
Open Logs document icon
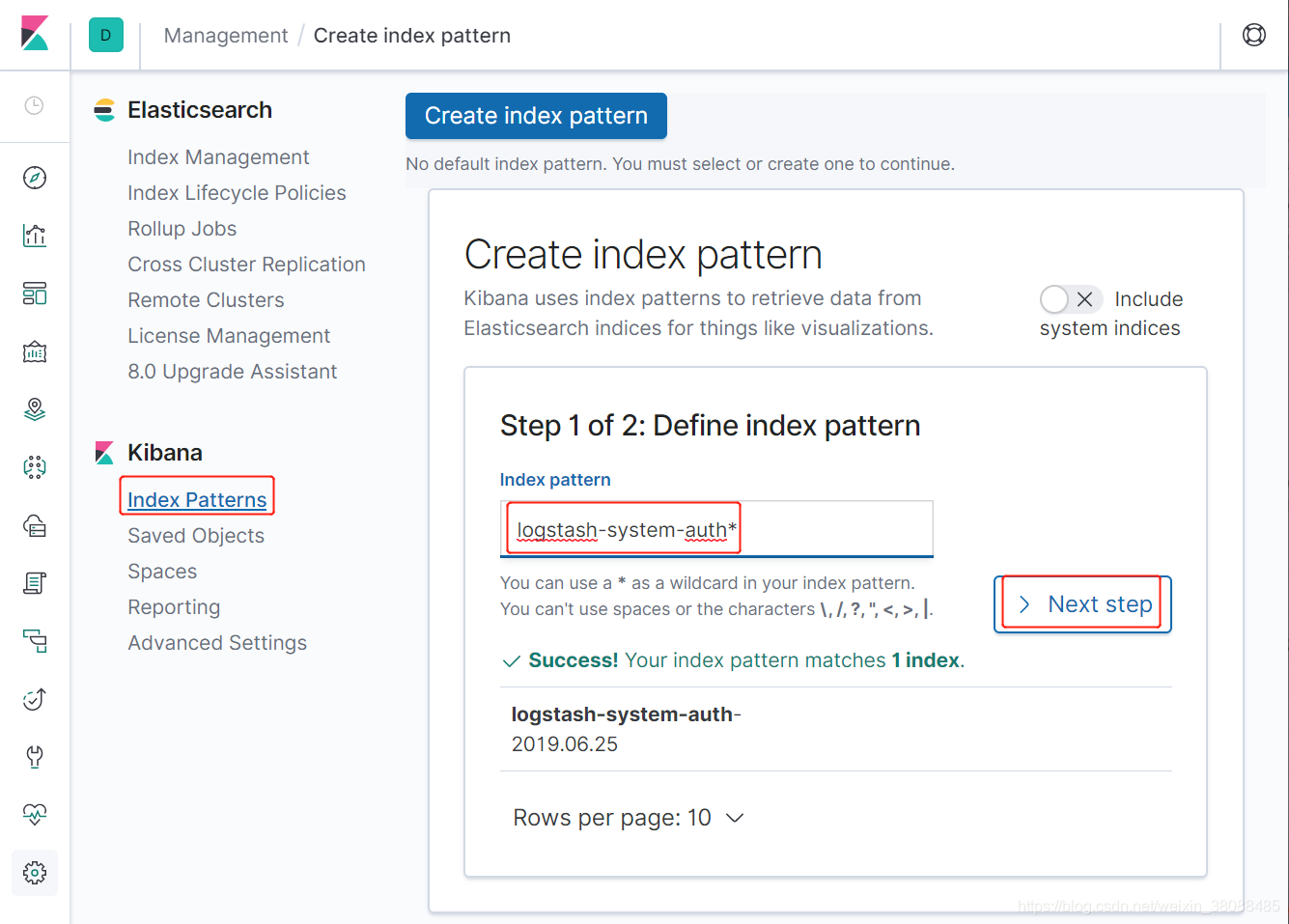tap(35, 583)
